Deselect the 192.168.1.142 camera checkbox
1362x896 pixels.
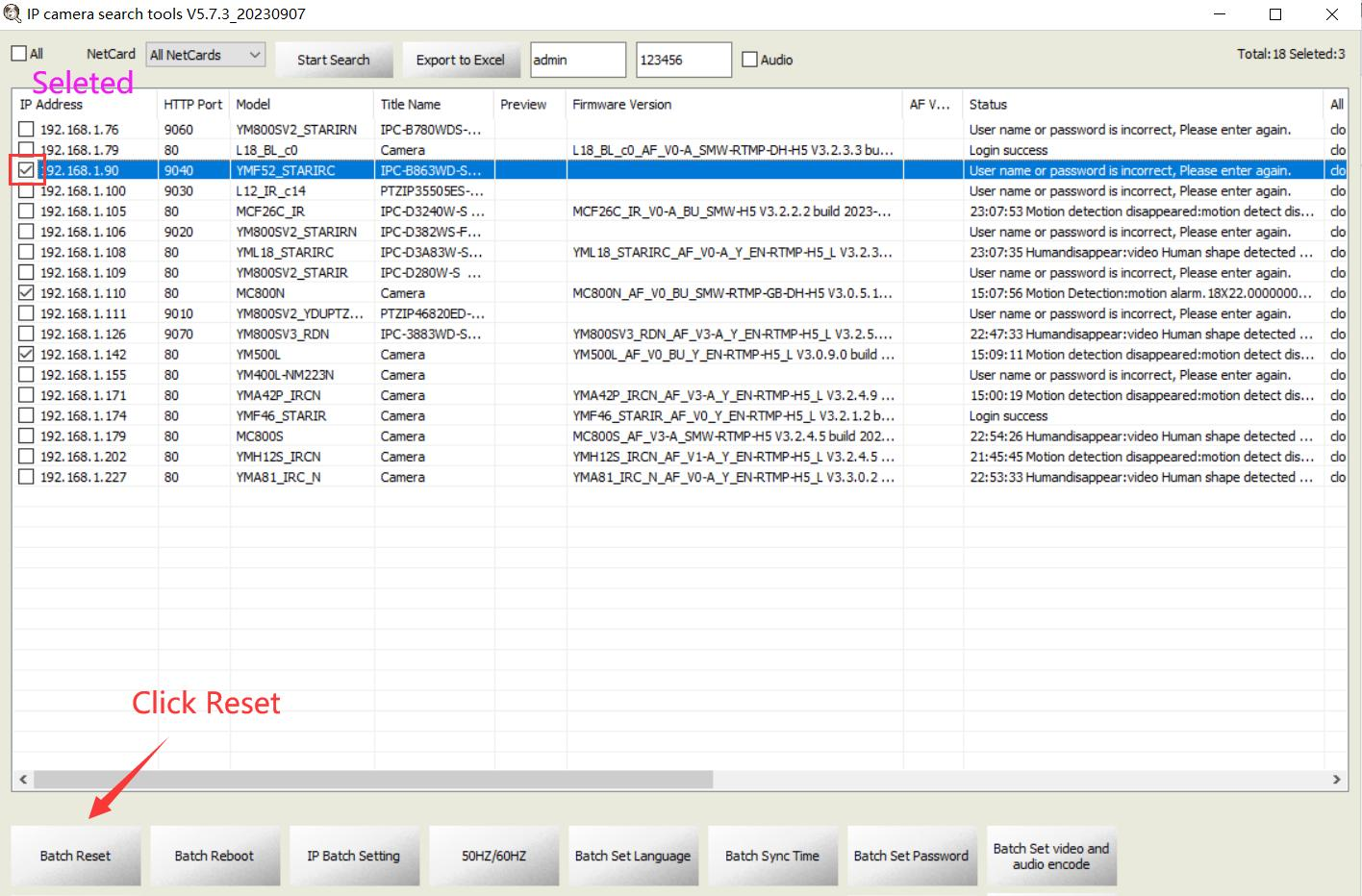(x=26, y=355)
